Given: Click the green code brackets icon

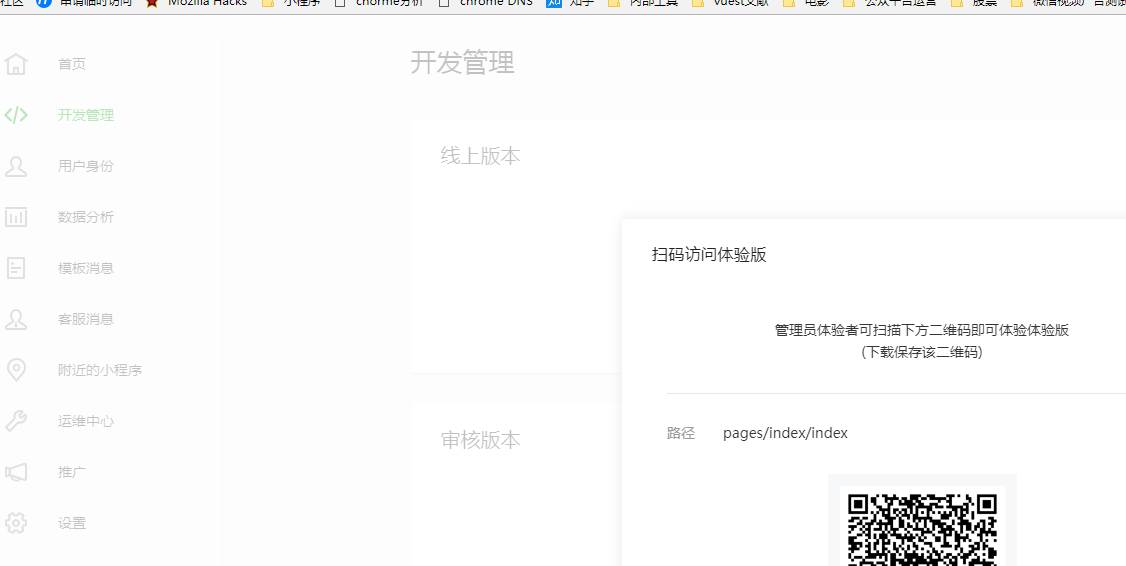Looking at the screenshot, I should (x=16, y=115).
